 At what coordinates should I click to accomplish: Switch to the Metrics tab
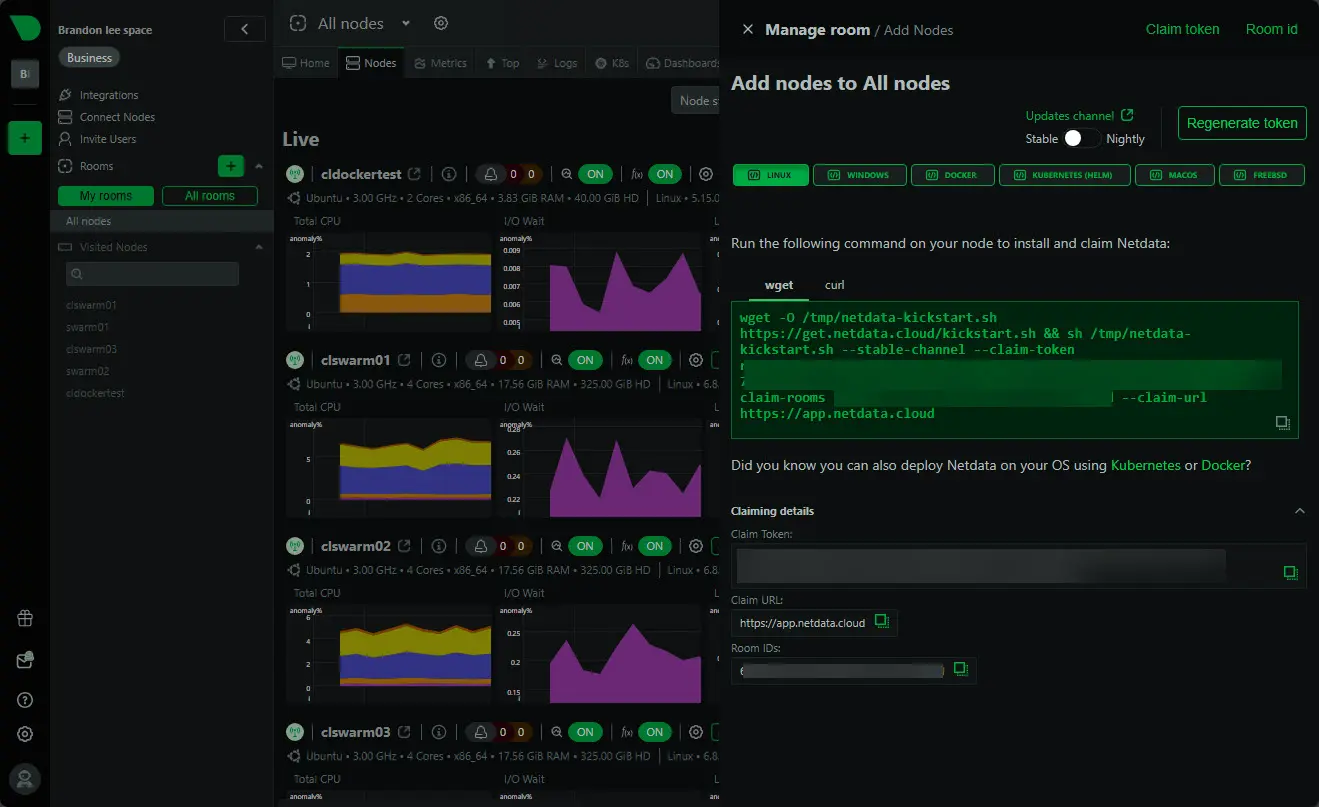click(441, 63)
